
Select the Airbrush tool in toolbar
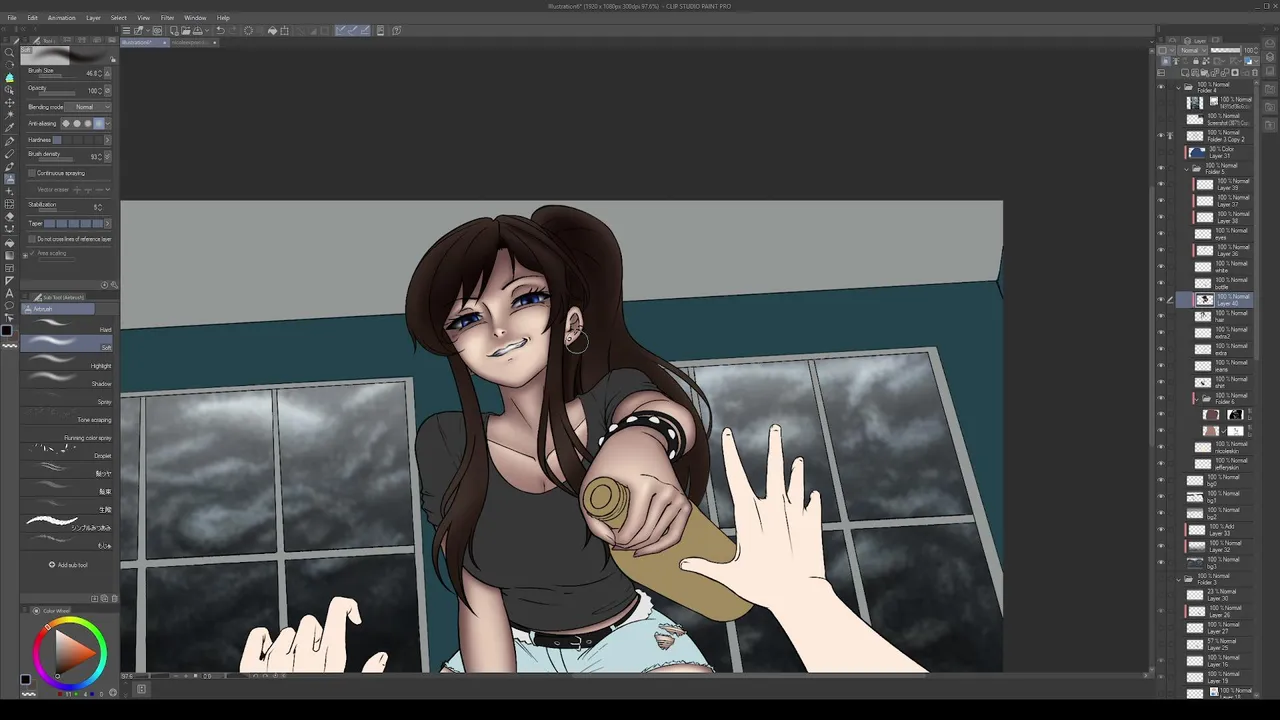9,178
